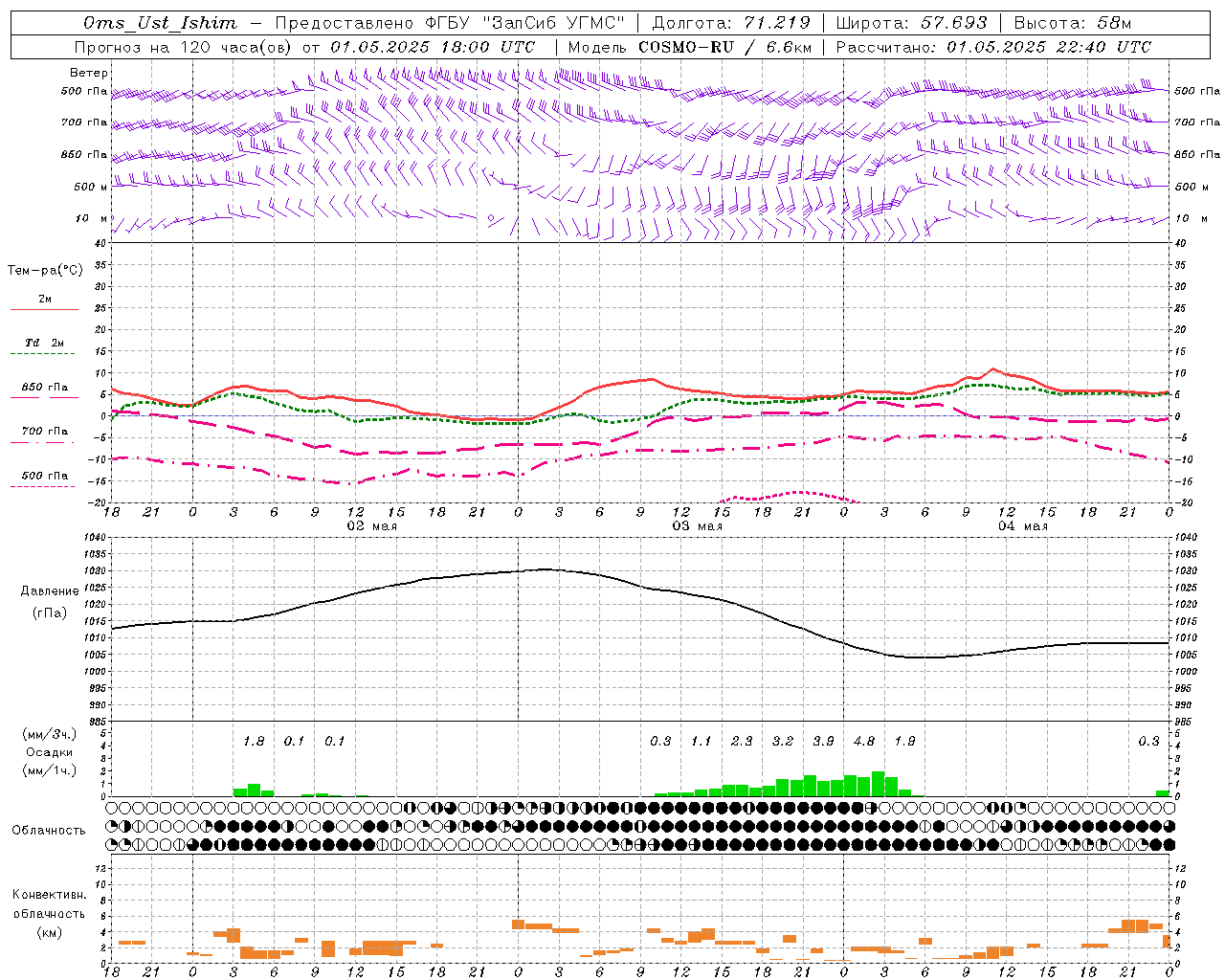Click the Td 2м dew point legend entry

(45, 343)
